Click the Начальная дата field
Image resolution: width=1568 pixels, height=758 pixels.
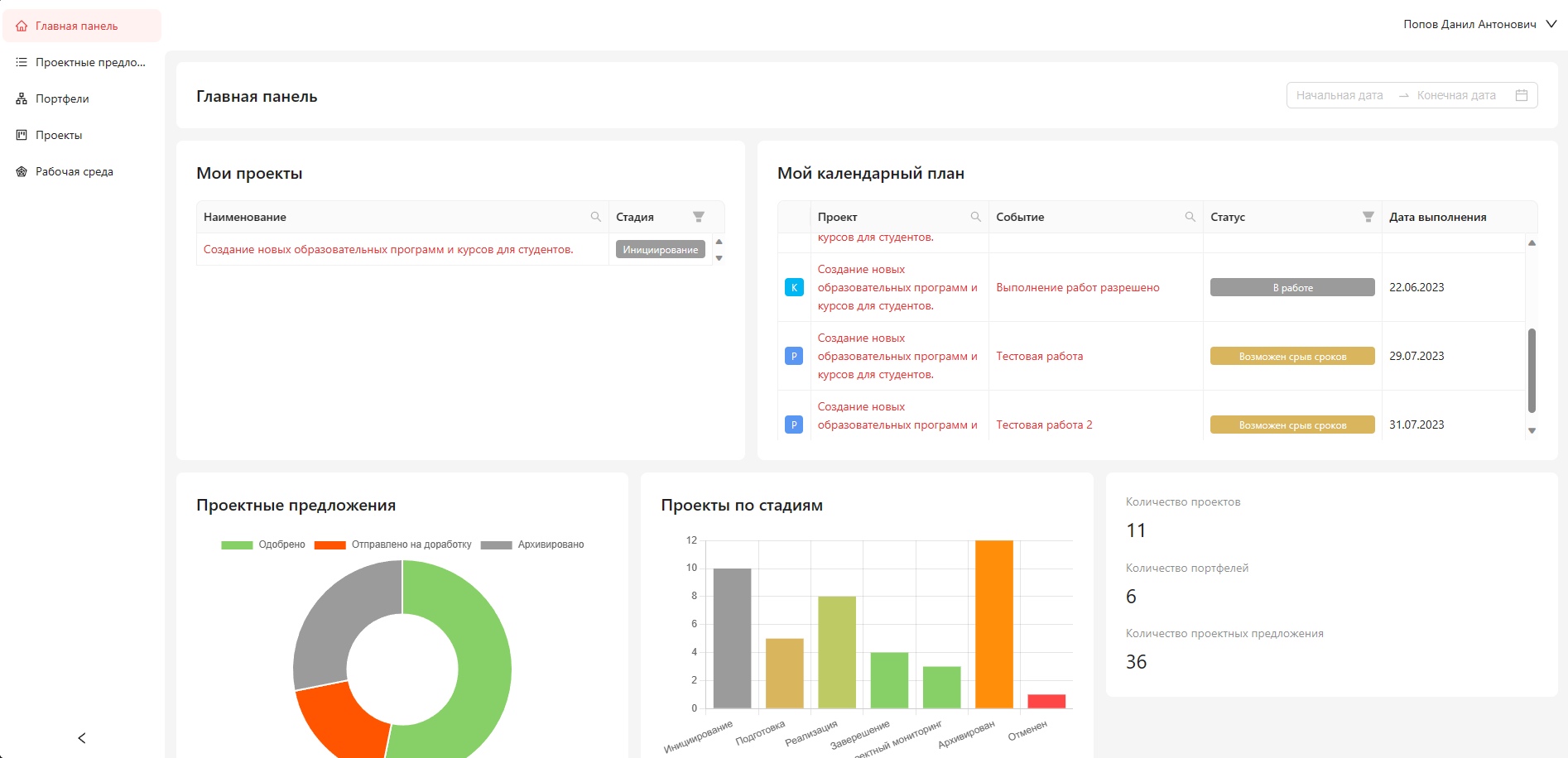tap(1340, 95)
